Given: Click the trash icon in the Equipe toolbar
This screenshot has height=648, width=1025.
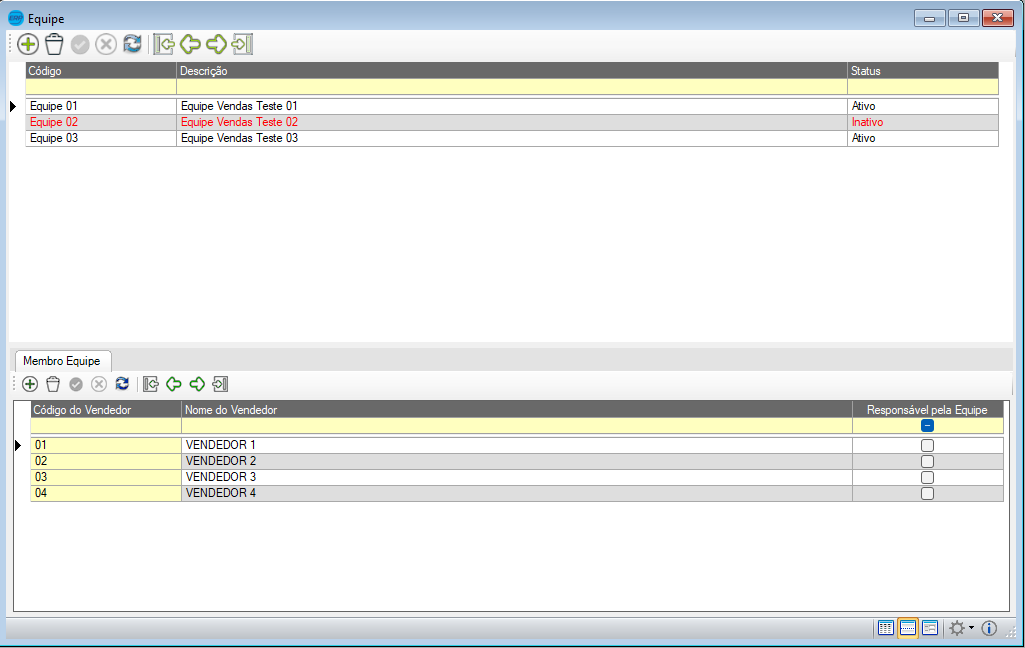Looking at the screenshot, I should [54, 44].
